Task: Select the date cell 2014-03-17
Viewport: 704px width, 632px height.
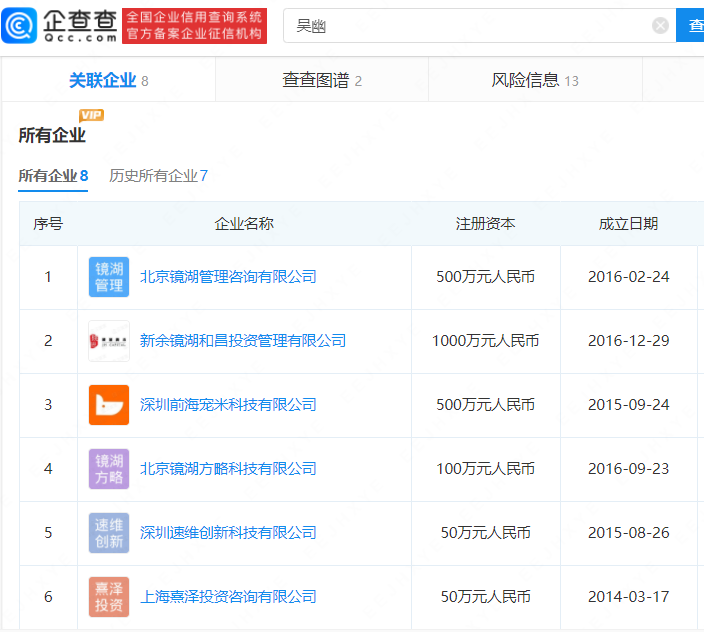Action: [629, 597]
